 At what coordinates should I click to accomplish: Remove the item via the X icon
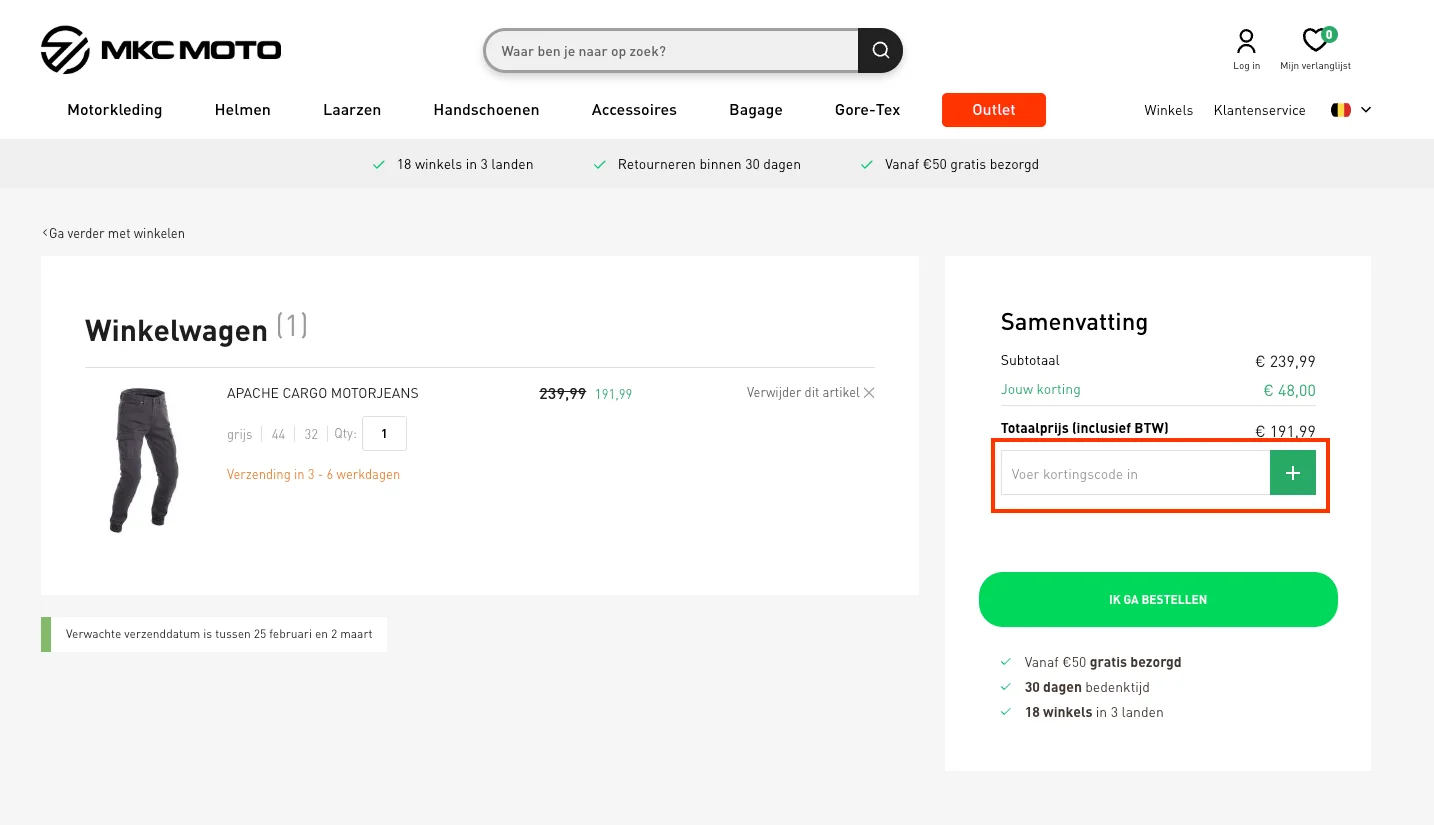pyautogui.click(x=869, y=393)
